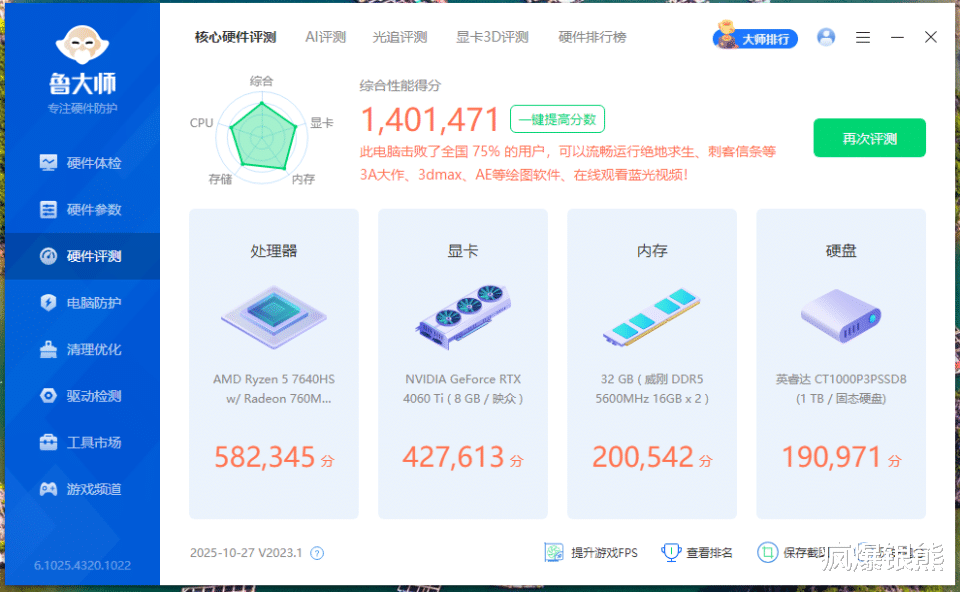Open 硬件参数 in the sidebar
The width and height of the screenshot is (960, 592).
pos(82,209)
